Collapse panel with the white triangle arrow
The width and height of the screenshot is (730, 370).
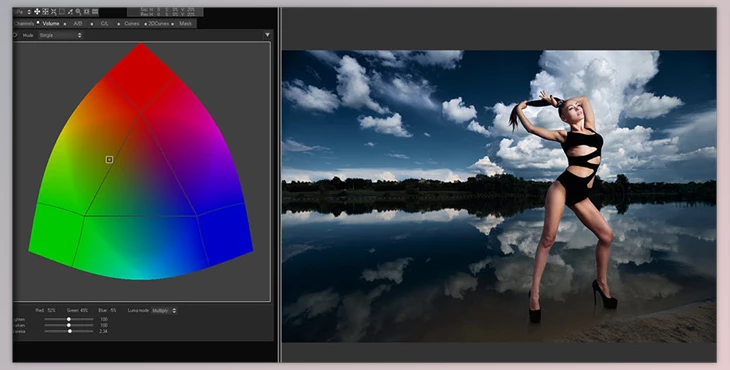tap(267, 35)
